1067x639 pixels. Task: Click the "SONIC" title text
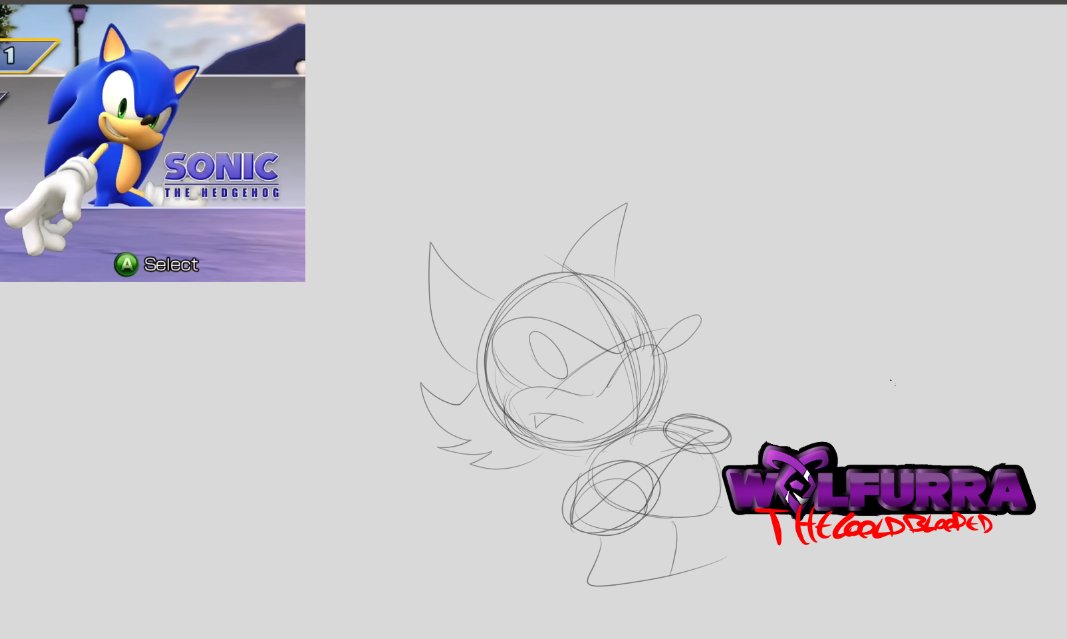(222, 167)
